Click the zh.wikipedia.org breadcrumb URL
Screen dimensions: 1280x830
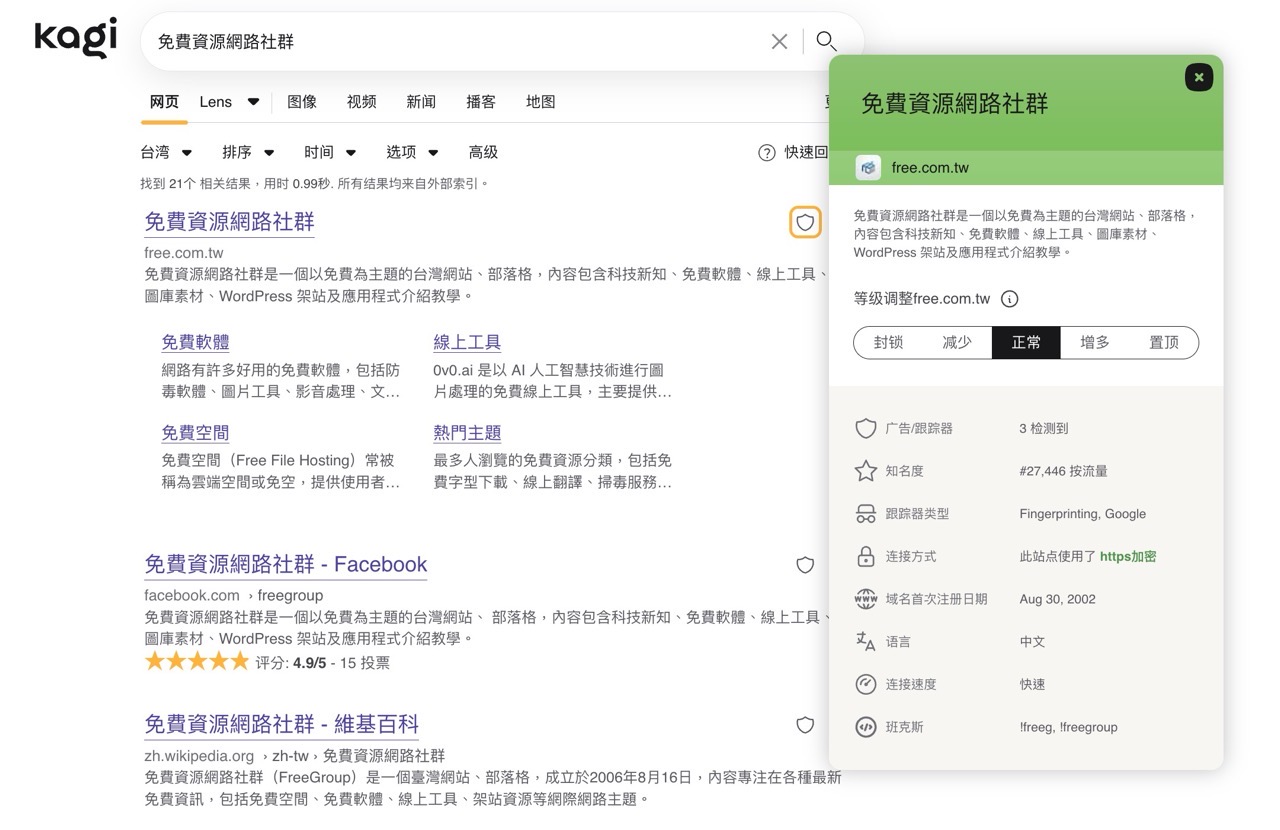[294, 755]
